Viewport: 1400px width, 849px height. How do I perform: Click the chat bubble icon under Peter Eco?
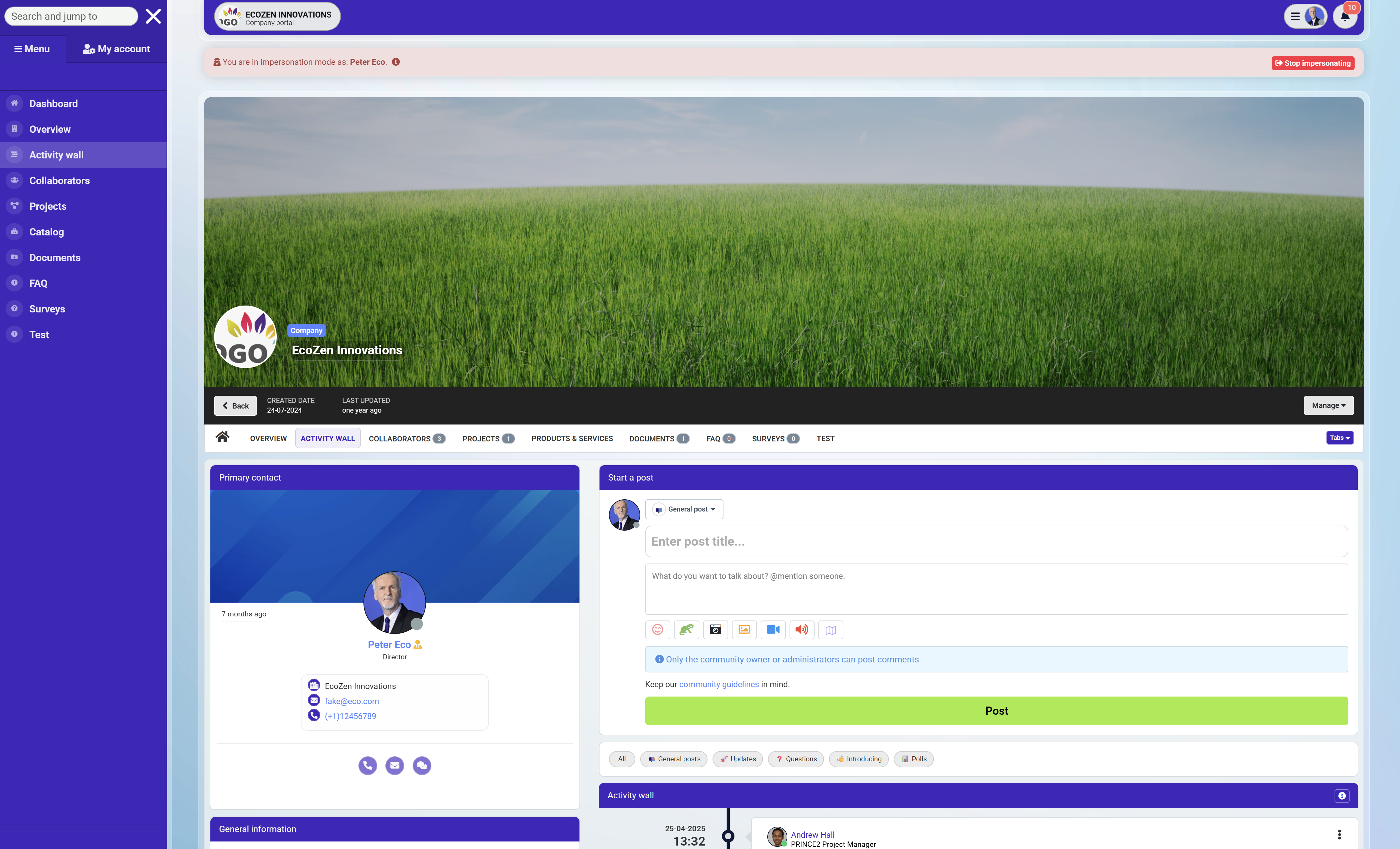422,765
